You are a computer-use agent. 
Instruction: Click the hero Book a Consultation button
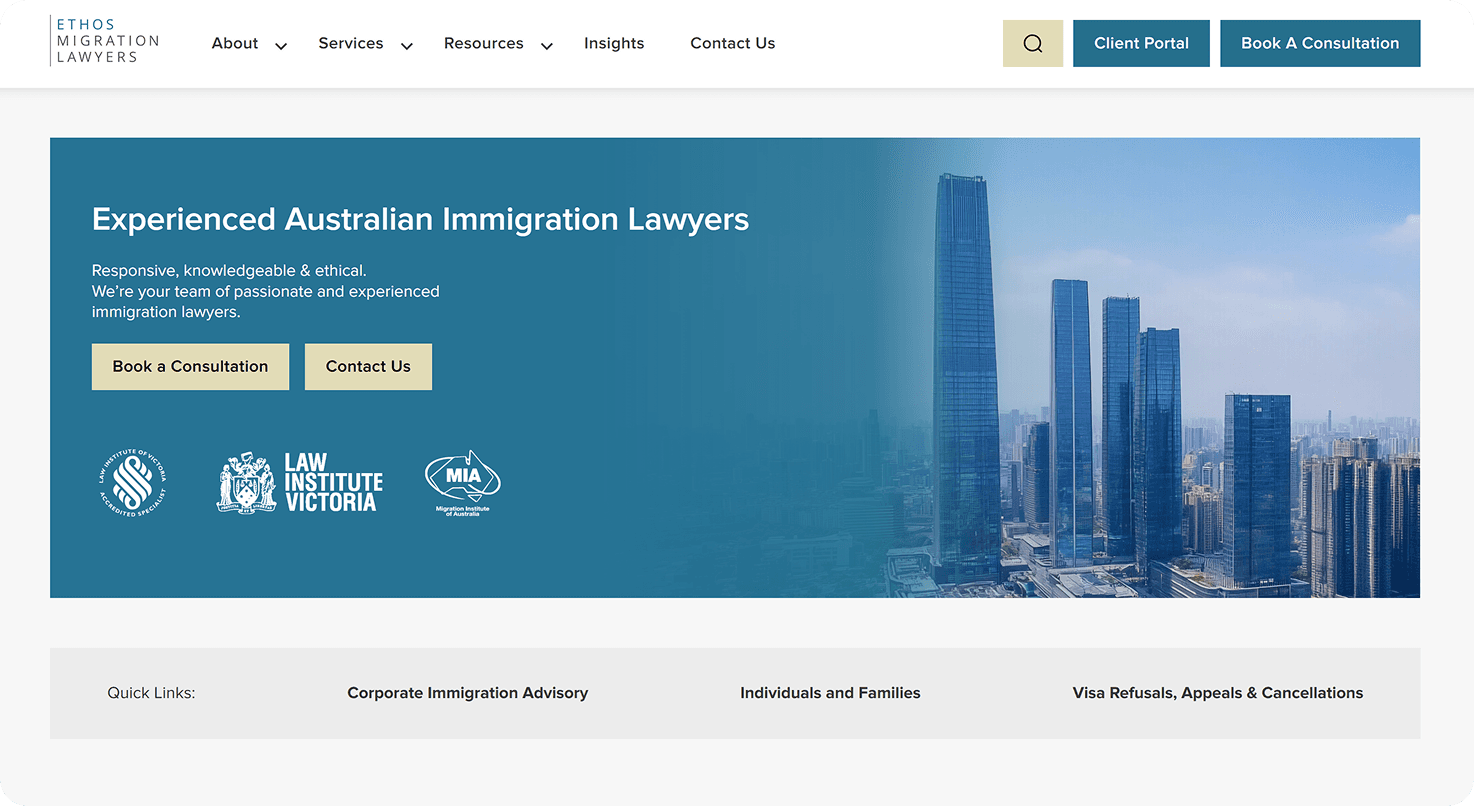pyautogui.click(x=190, y=367)
